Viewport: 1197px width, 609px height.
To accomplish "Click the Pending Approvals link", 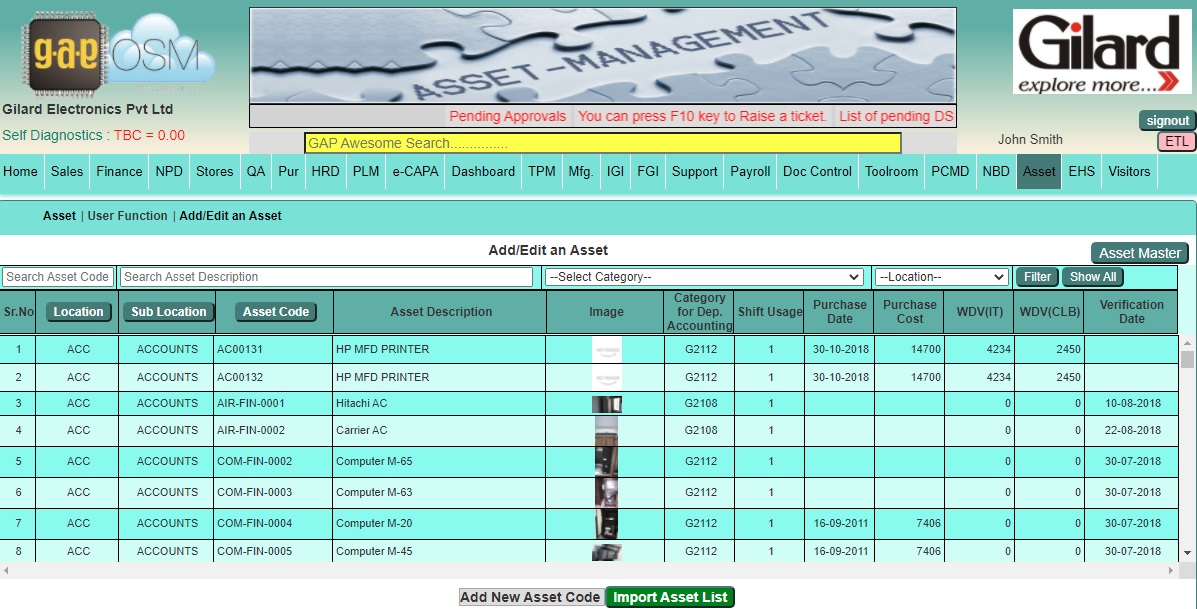I will [507, 117].
